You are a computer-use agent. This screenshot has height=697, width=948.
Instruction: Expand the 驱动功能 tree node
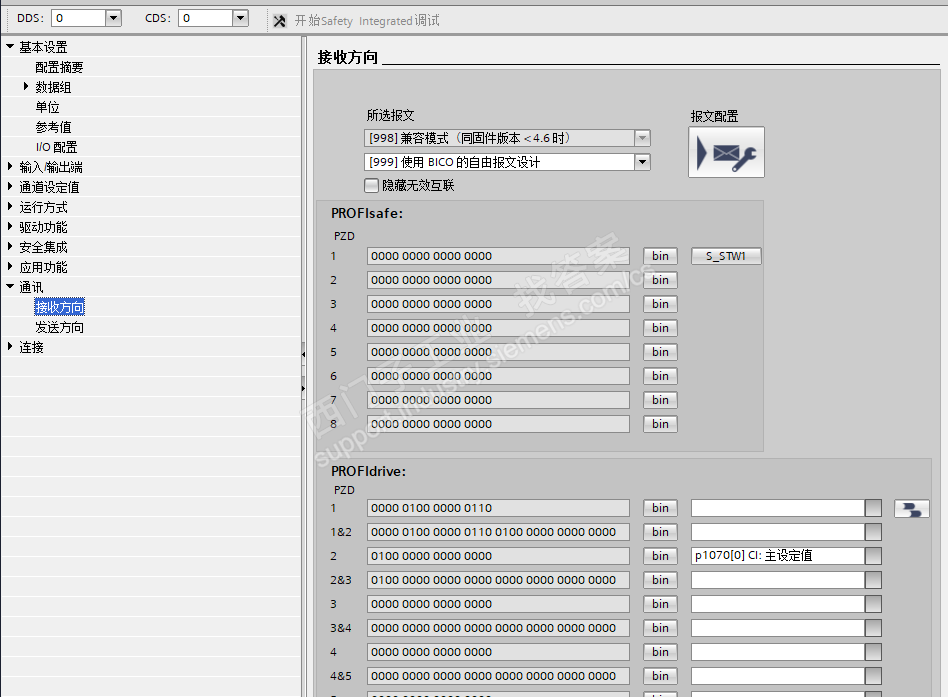click(x=10, y=226)
